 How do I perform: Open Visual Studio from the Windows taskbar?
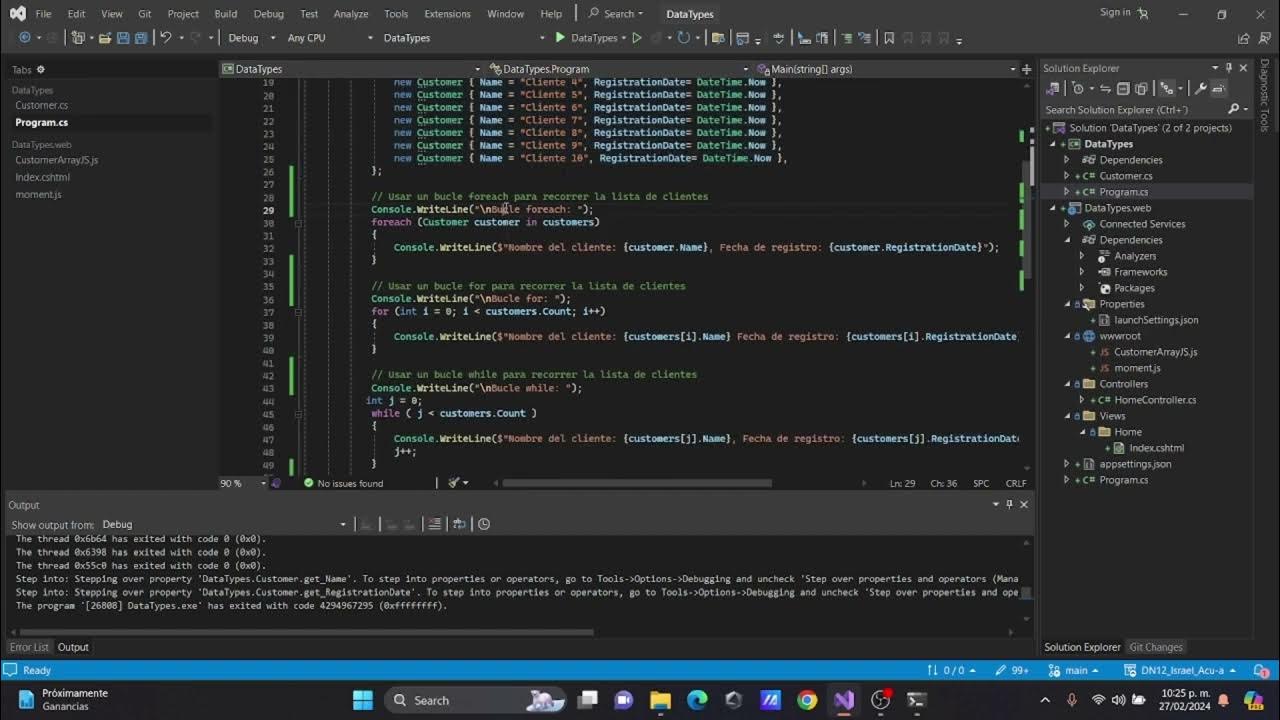[844, 700]
